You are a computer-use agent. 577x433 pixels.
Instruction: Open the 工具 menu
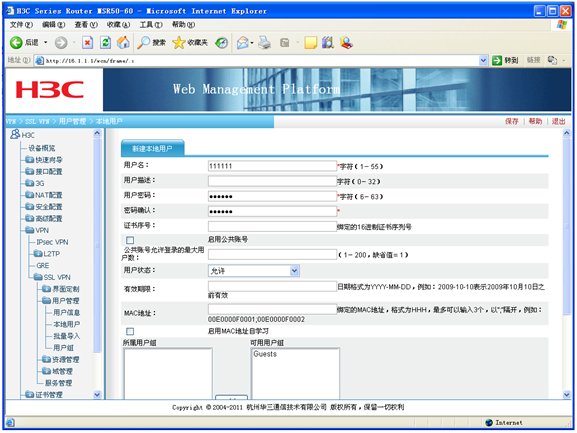tap(151, 25)
